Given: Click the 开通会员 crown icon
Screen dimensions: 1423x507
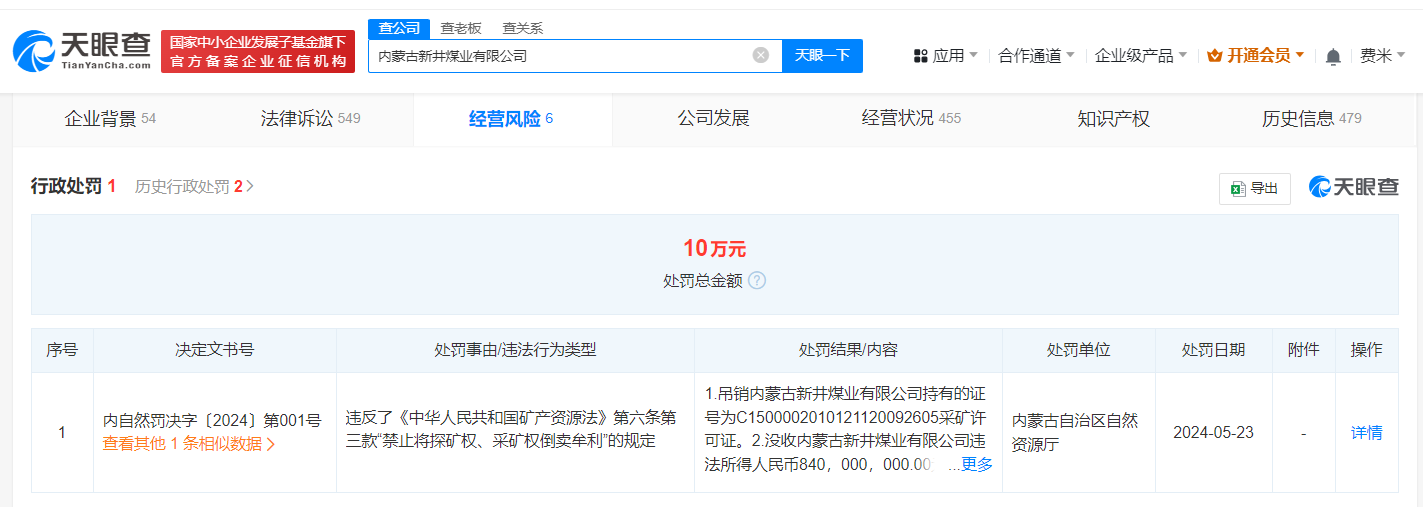Looking at the screenshot, I should pos(1215,56).
